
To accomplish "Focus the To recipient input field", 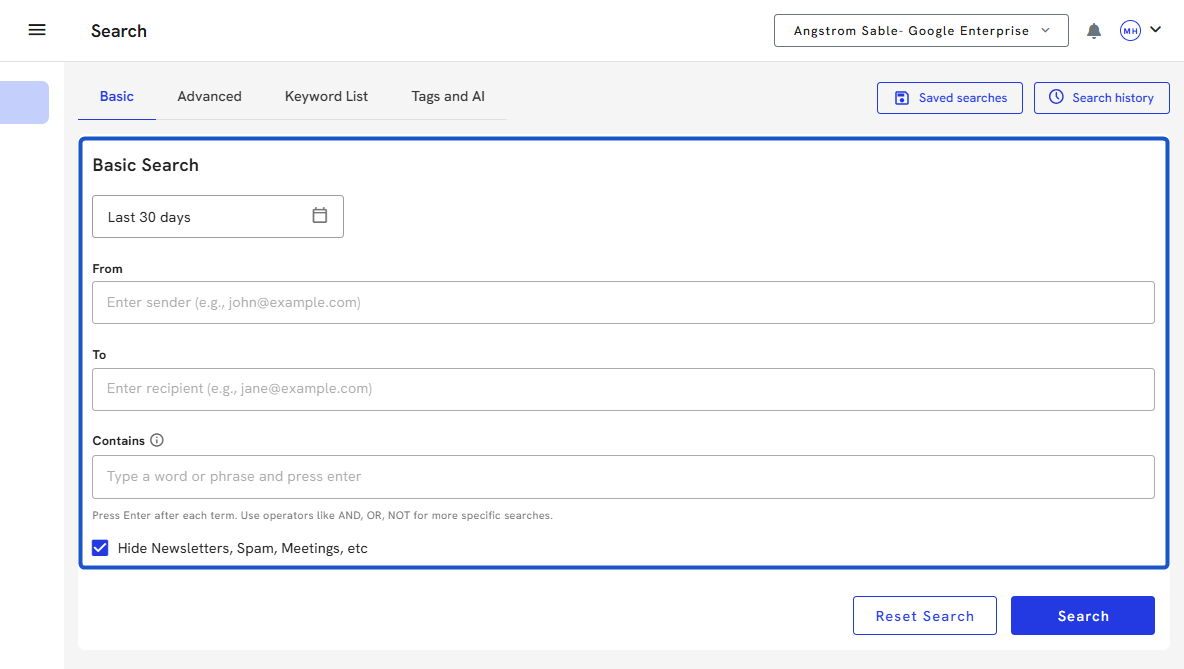I will (x=623, y=389).
